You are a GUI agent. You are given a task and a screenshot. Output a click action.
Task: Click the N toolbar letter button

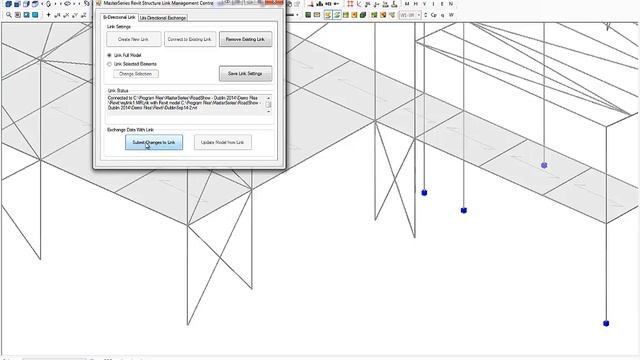(451, 4)
